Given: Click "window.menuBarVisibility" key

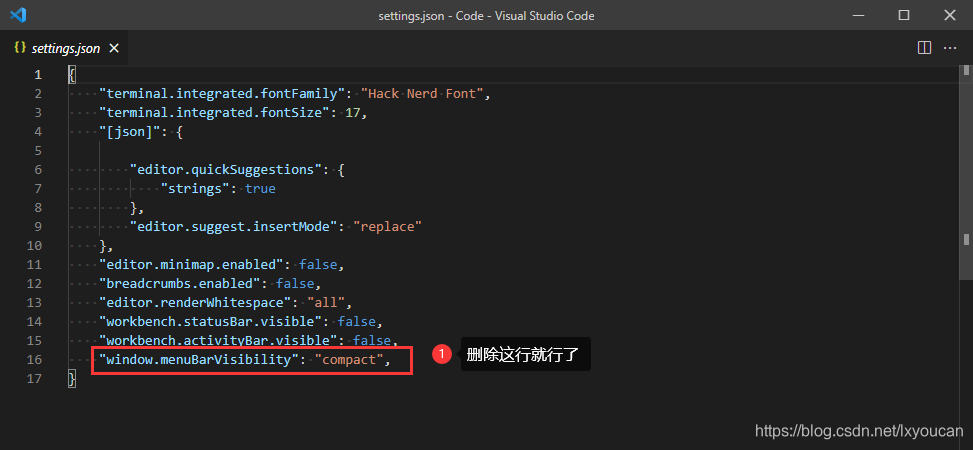Looking at the screenshot, I should click(199, 359).
